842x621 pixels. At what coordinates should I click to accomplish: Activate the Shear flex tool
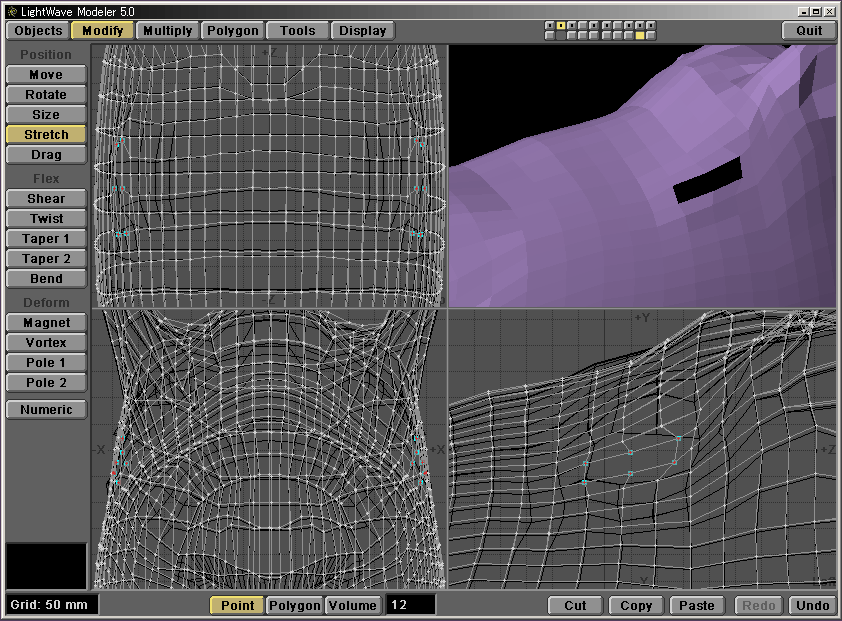coord(46,199)
